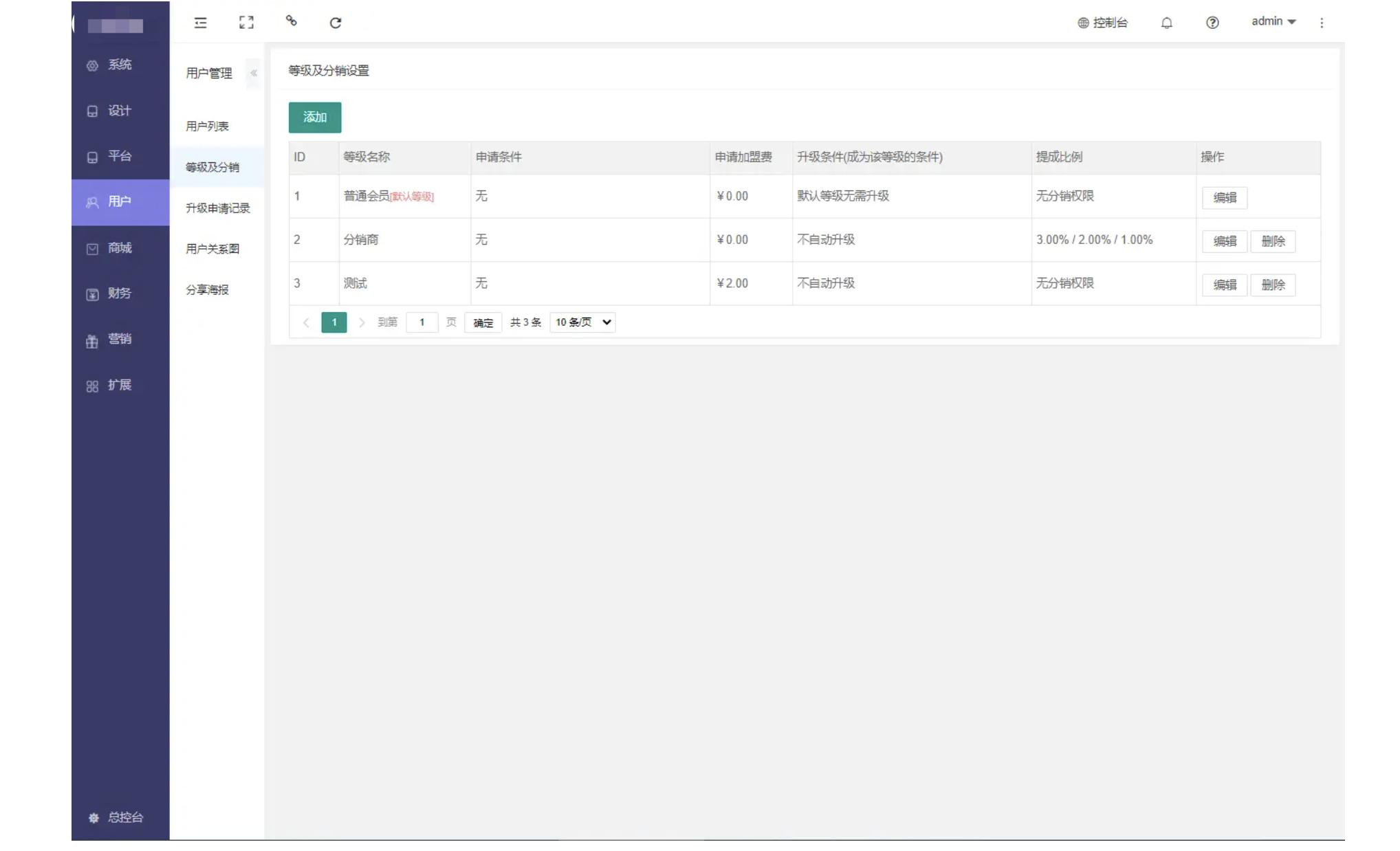1400x851 pixels.
Task: Click the 等级名称 column header
Action: coord(404,157)
